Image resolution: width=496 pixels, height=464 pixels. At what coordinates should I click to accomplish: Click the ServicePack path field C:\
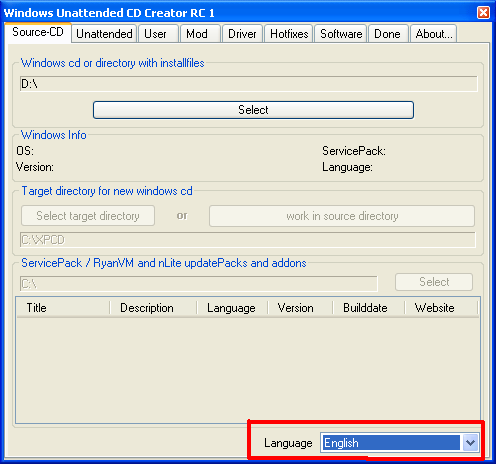click(x=199, y=284)
